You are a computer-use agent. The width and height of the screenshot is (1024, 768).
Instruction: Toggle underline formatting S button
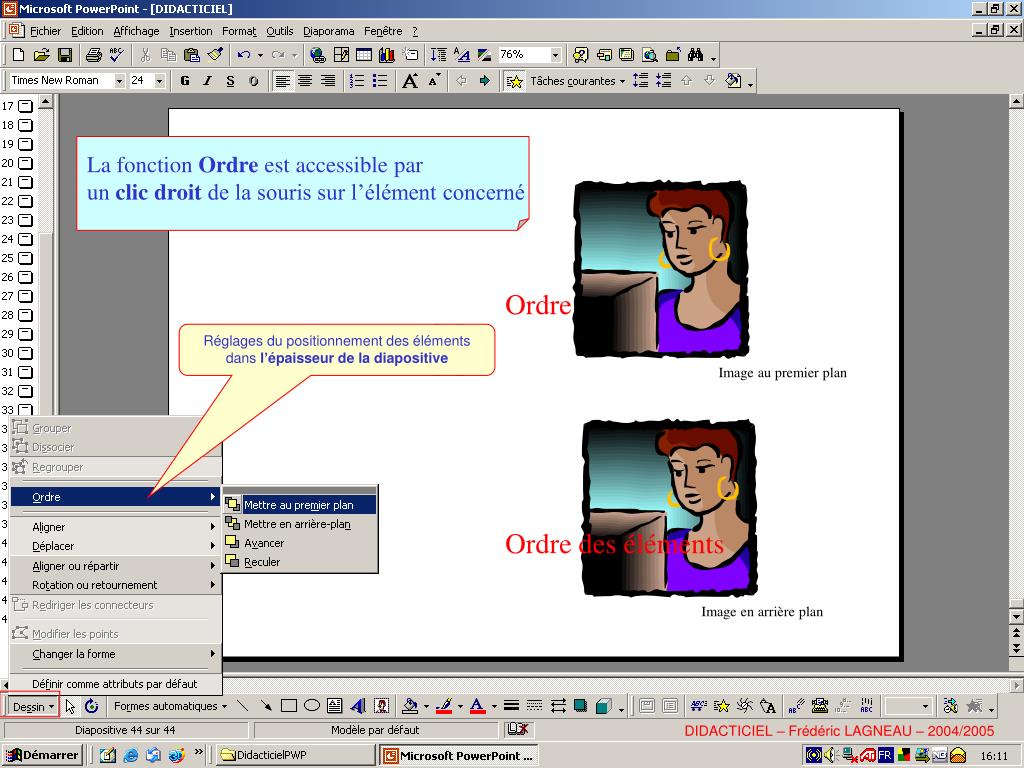coord(230,81)
